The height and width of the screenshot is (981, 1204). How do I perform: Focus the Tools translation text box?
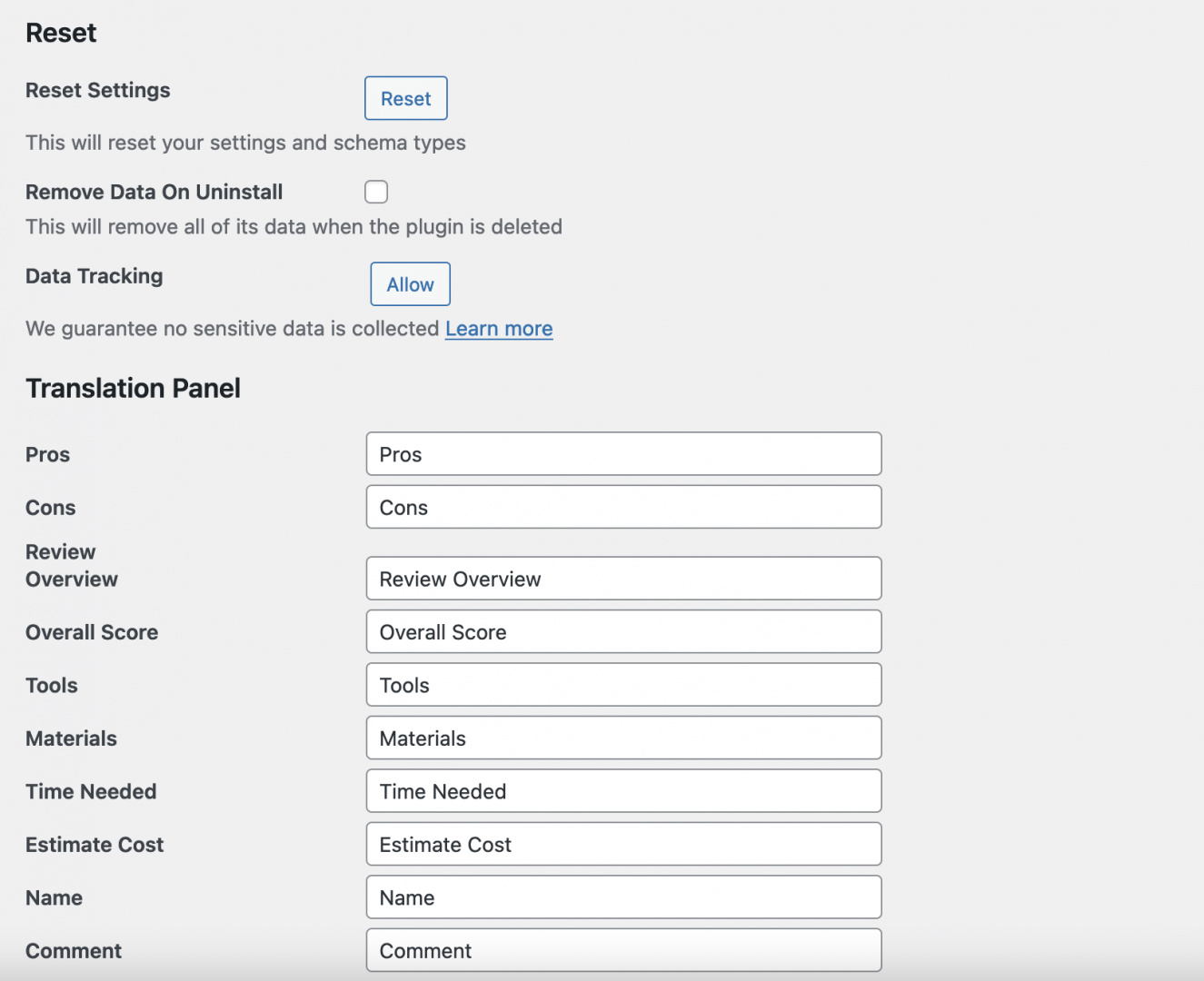pyautogui.click(x=623, y=685)
